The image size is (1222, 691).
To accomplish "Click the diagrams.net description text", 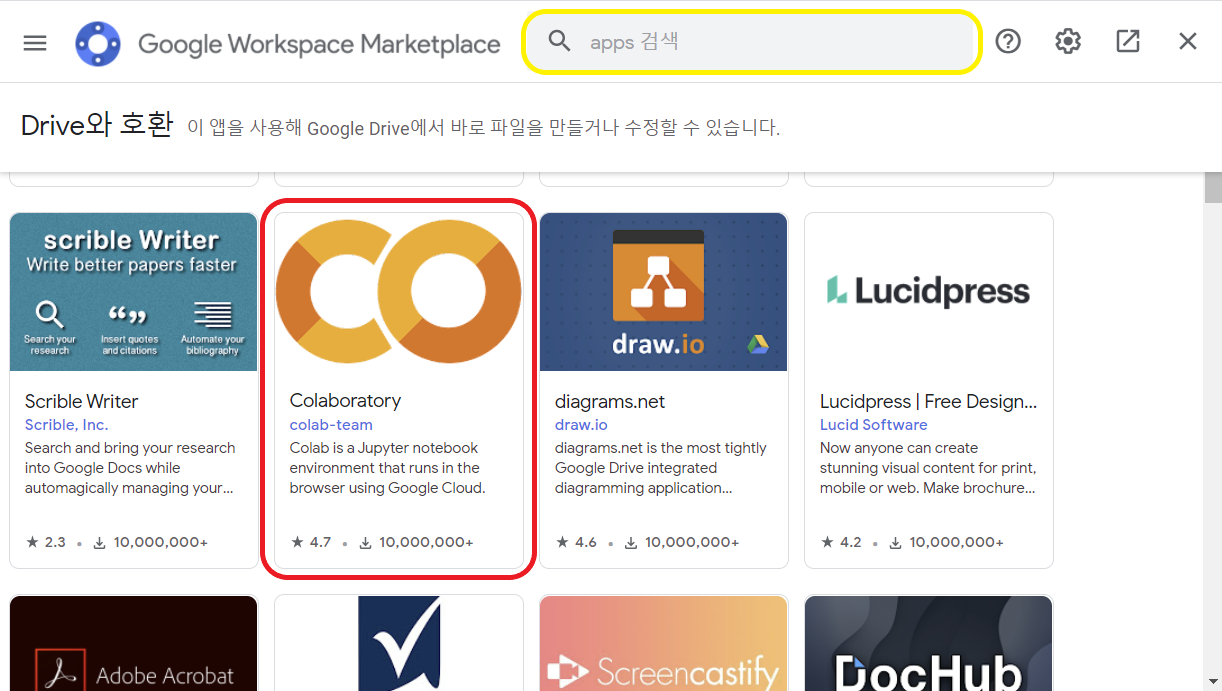I will tap(661, 468).
